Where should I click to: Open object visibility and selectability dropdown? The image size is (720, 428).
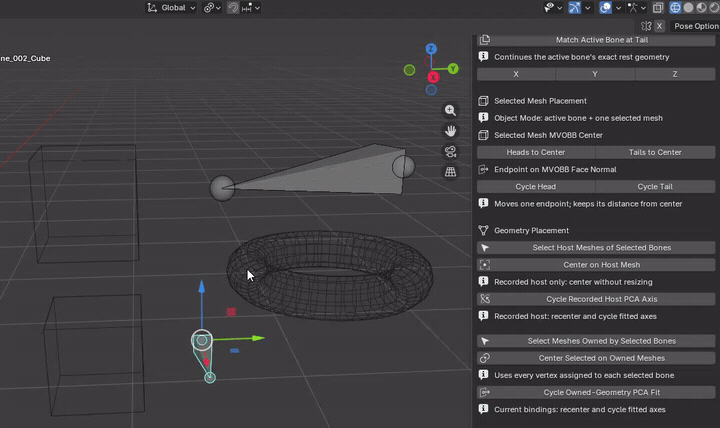coord(553,8)
